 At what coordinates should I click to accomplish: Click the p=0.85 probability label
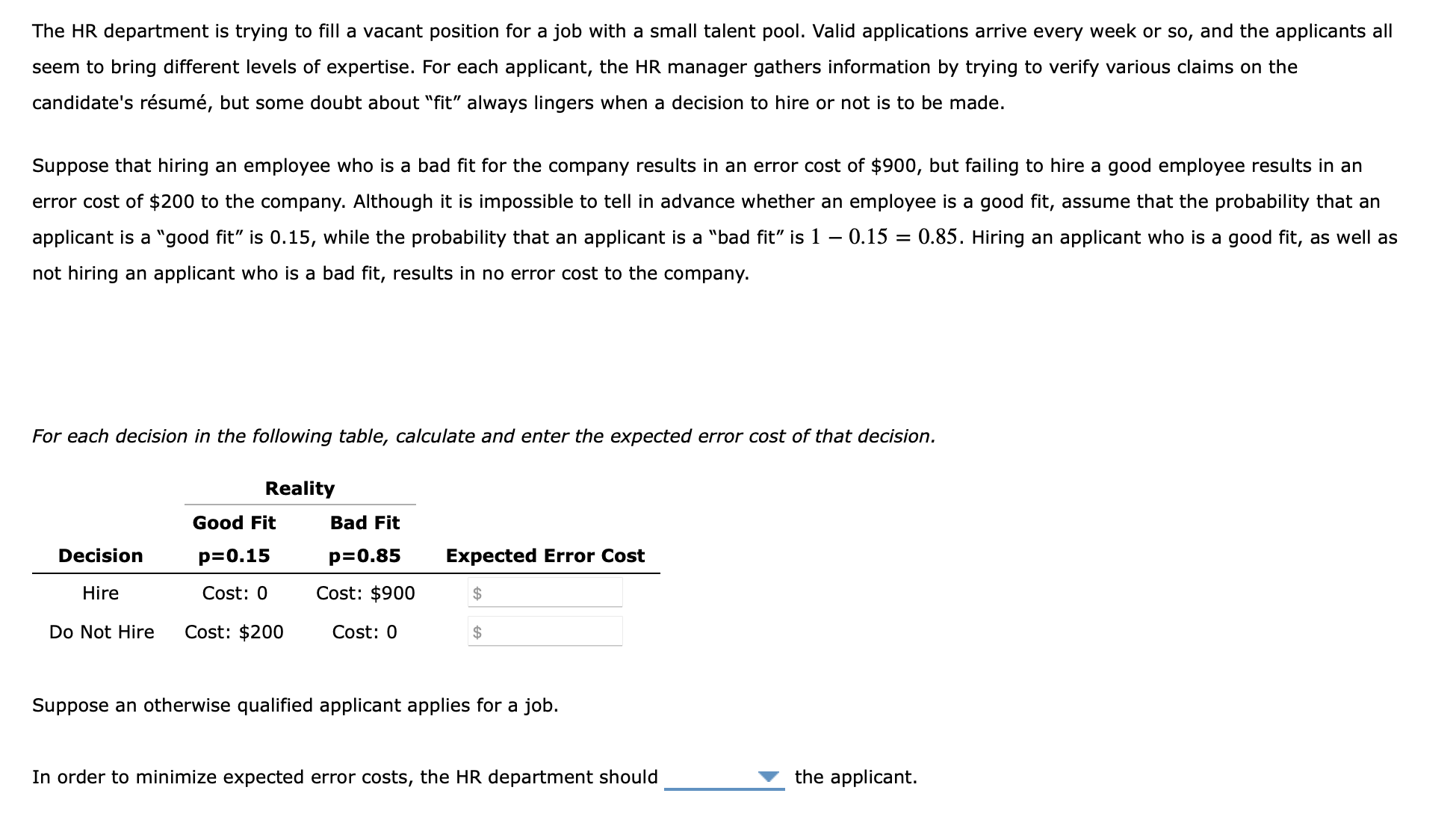click(365, 555)
